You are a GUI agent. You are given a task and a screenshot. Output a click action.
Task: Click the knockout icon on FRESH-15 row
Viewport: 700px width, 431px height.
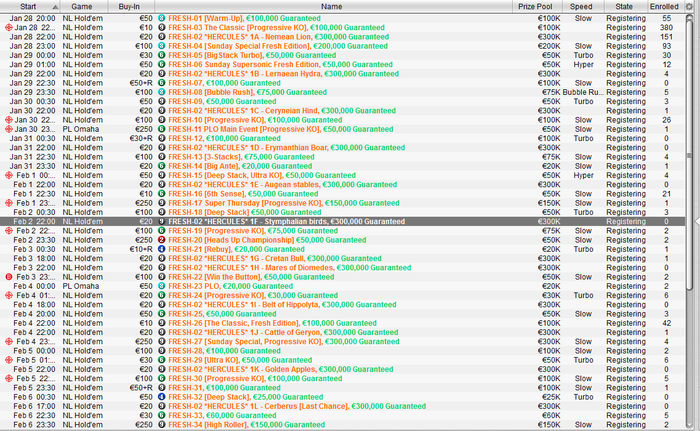click(x=8, y=175)
